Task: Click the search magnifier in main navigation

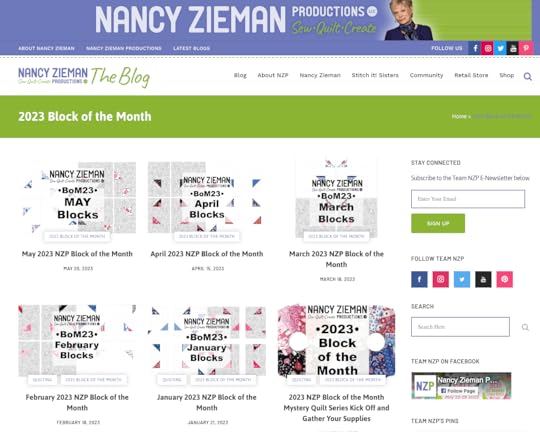Action: coord(528,76)
